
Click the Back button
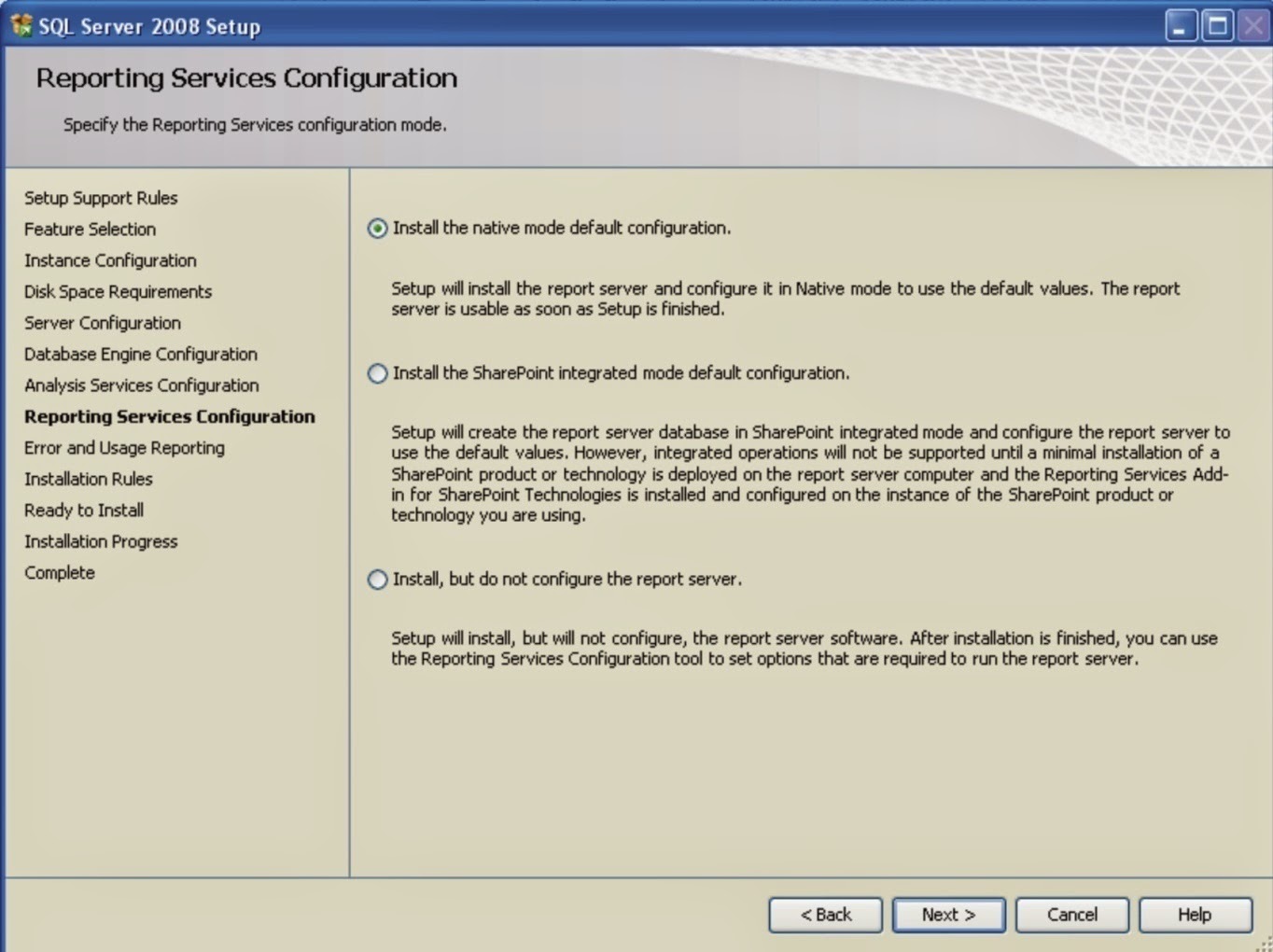click(825, 915)
